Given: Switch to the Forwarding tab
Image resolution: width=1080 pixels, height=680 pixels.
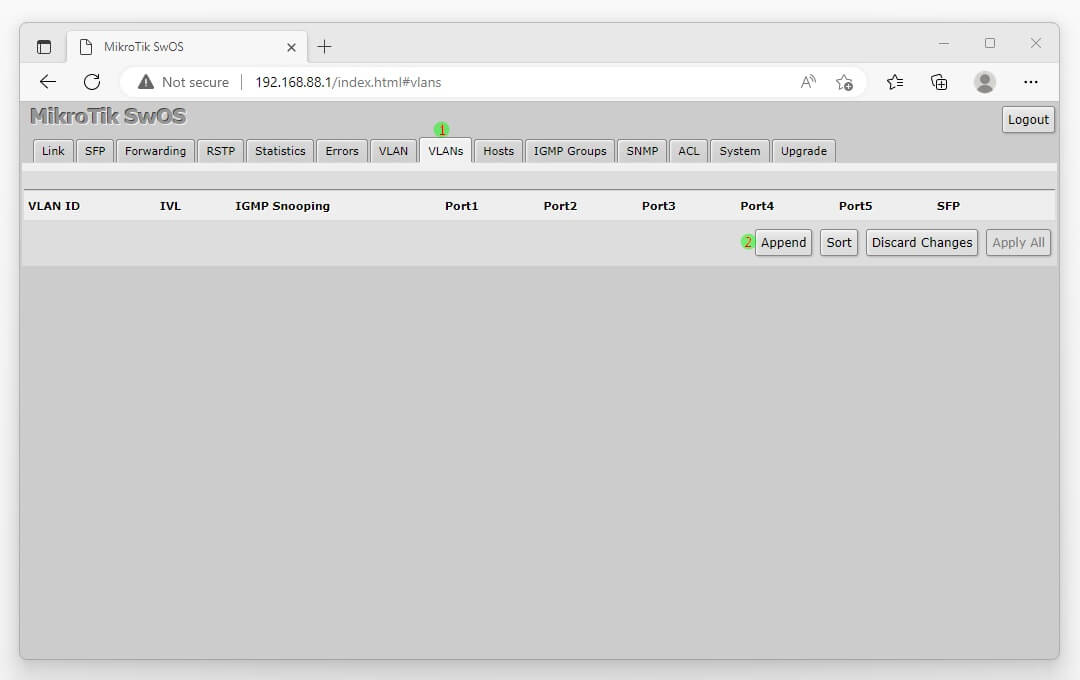Looking at the screenshot, I should coord(155,151).
